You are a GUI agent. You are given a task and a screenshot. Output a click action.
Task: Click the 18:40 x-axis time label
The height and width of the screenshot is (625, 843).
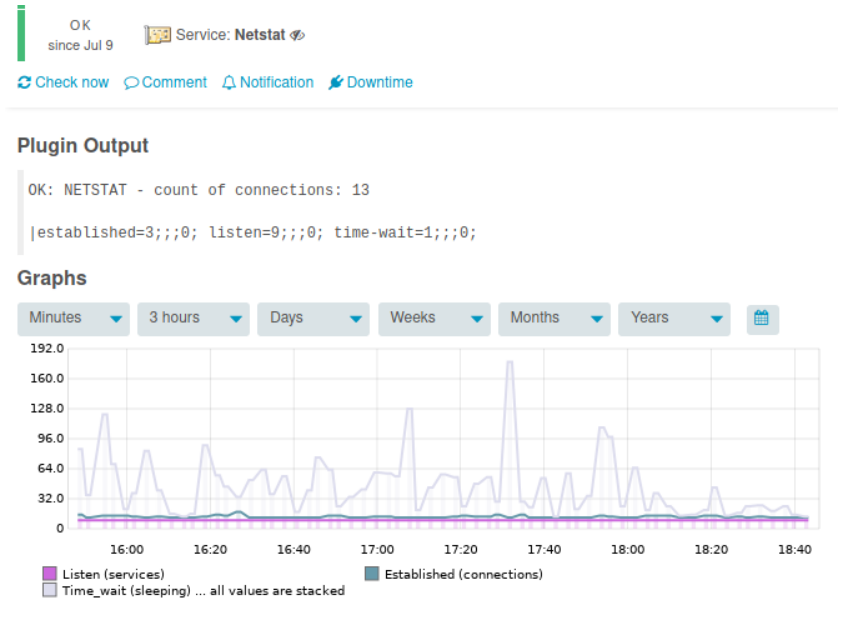point(795,549)
